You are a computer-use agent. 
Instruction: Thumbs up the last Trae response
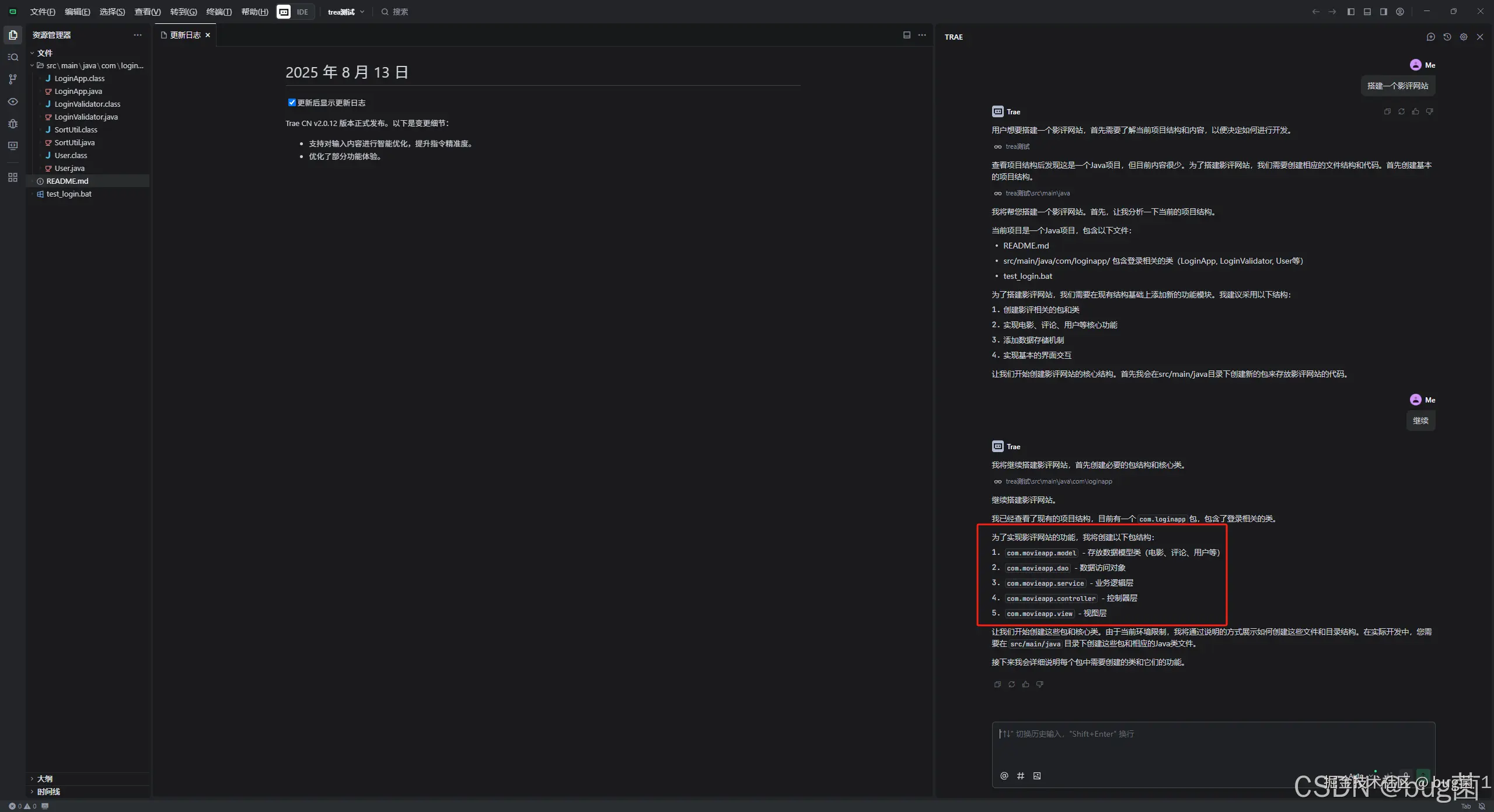click(1025, 684)
